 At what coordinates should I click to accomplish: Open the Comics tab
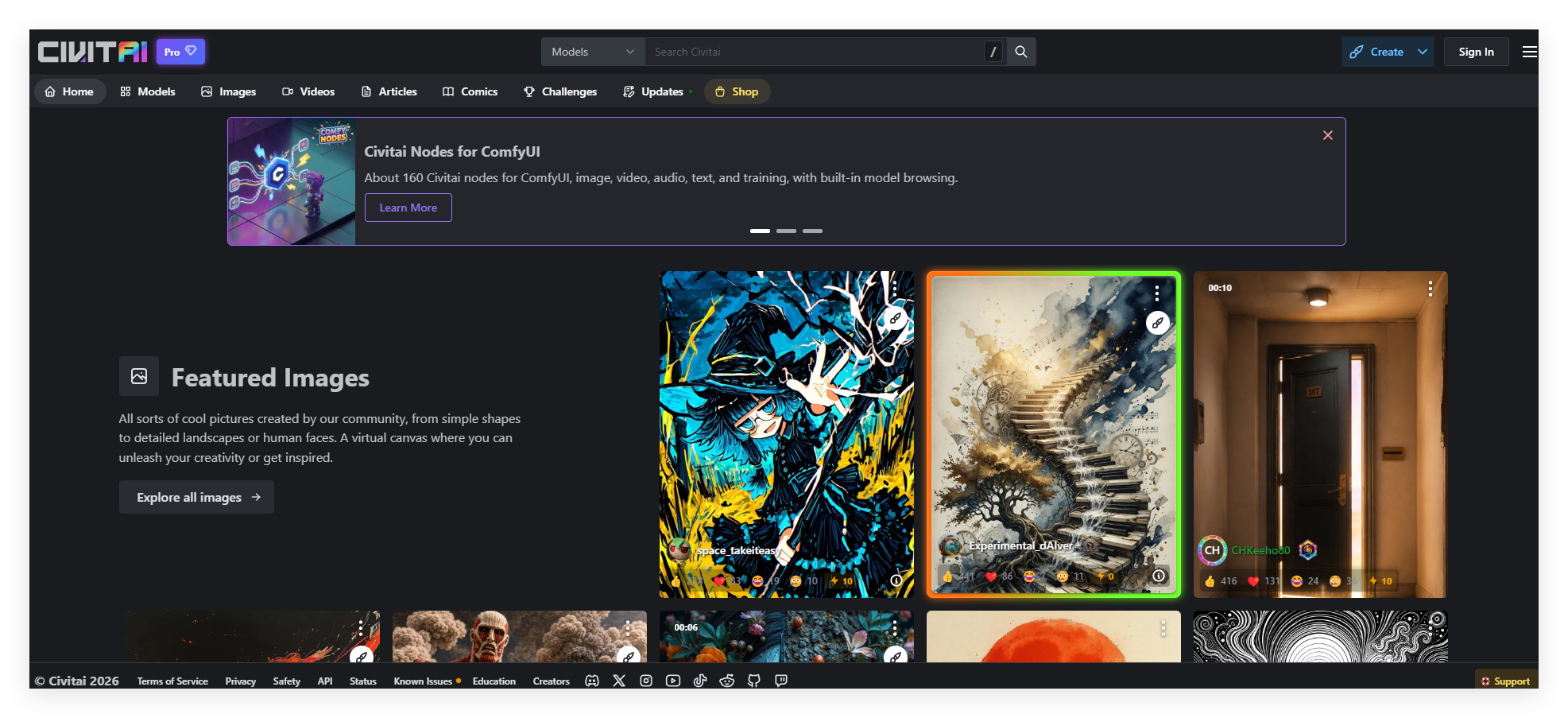(x=470, y=91)
